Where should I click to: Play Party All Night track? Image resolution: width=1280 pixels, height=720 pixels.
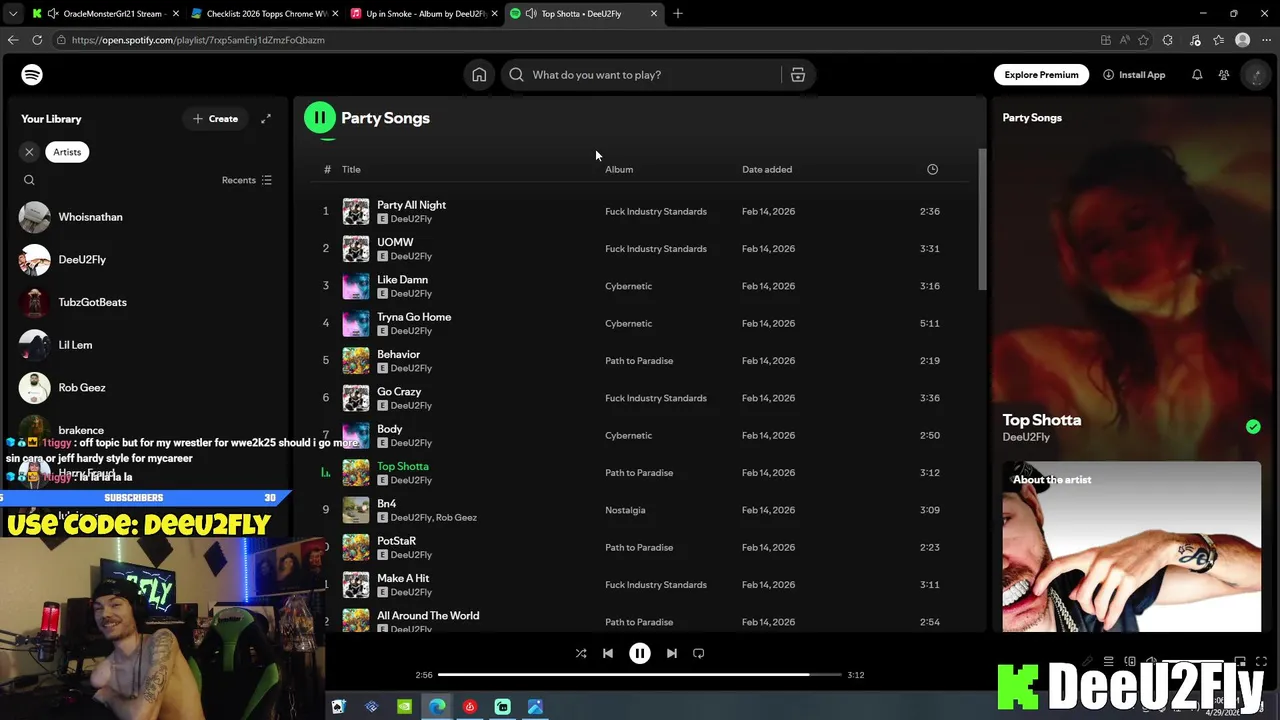coord(411,205)
